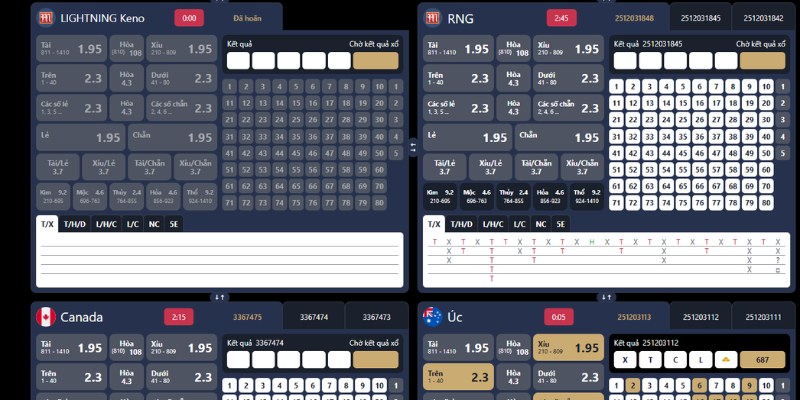Click the Canada flag icon

click(46, 317)
